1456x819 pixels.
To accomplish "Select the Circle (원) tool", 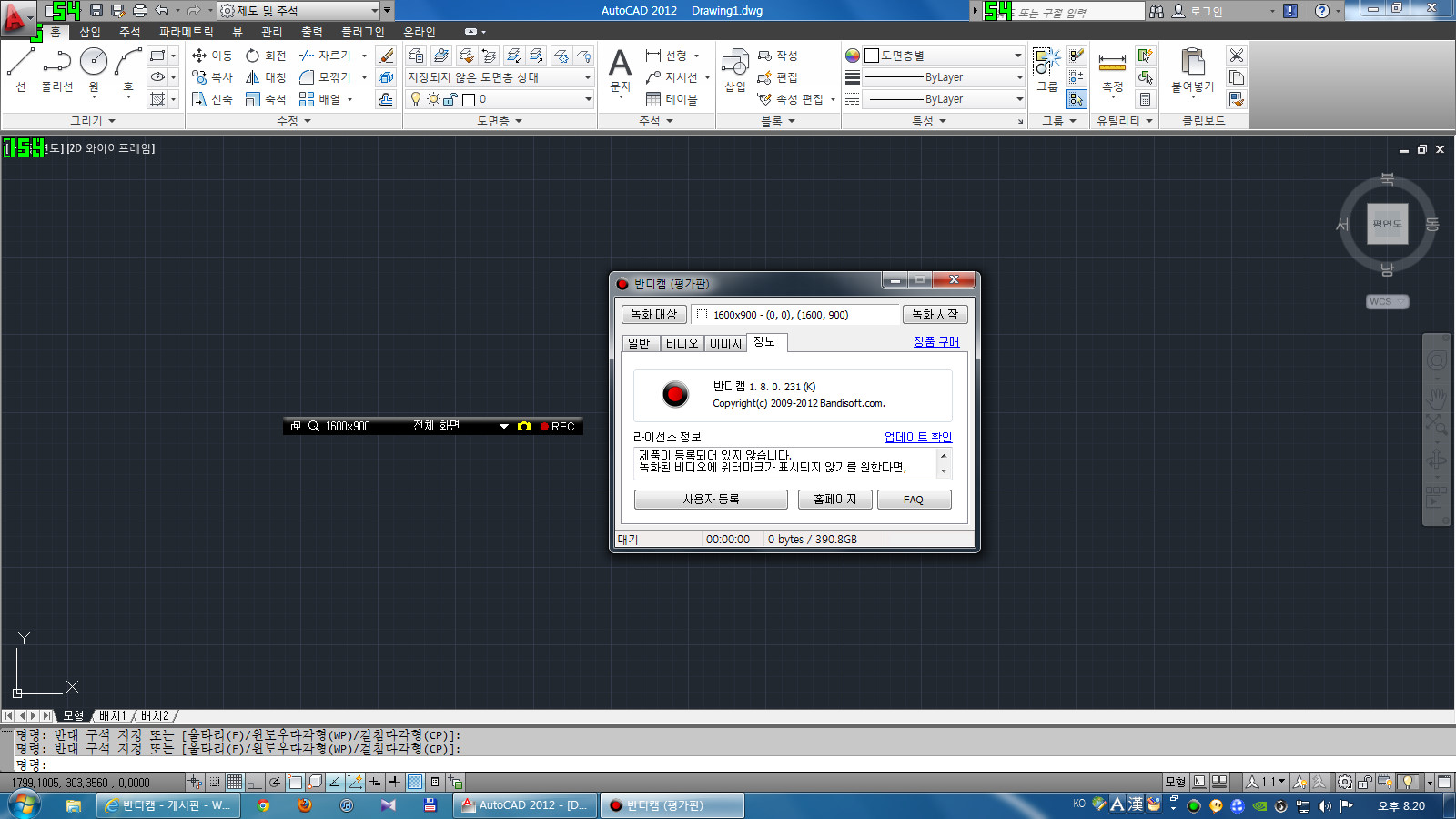I will (94, 71).
